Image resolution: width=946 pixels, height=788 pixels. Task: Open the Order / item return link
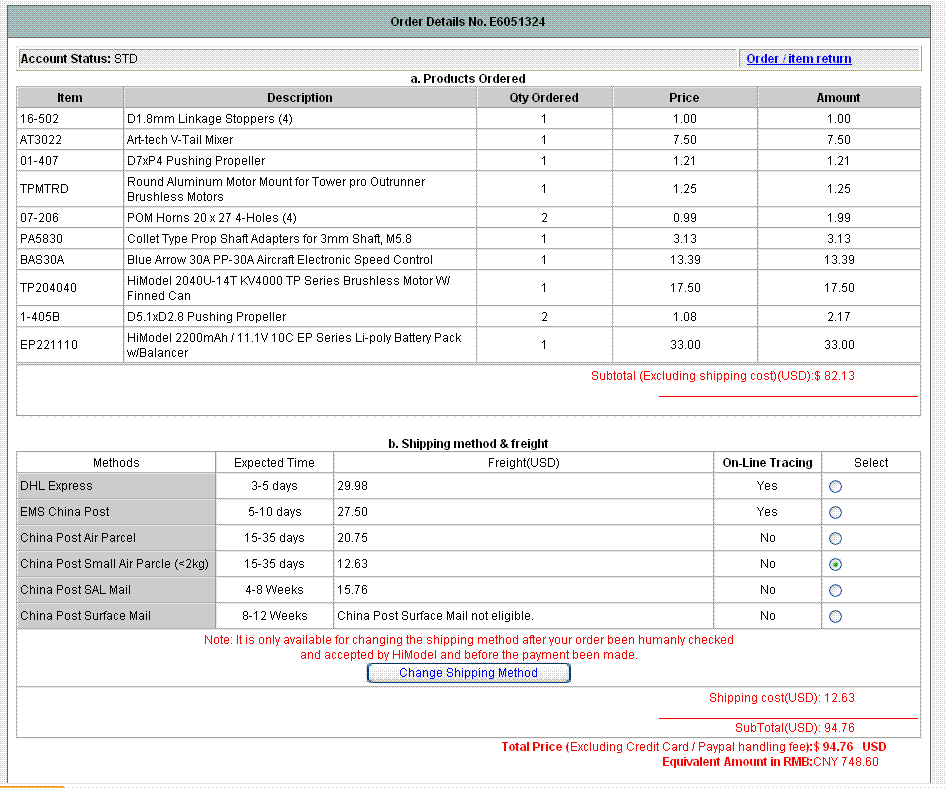pyautogui.click(x=798, y=59)
